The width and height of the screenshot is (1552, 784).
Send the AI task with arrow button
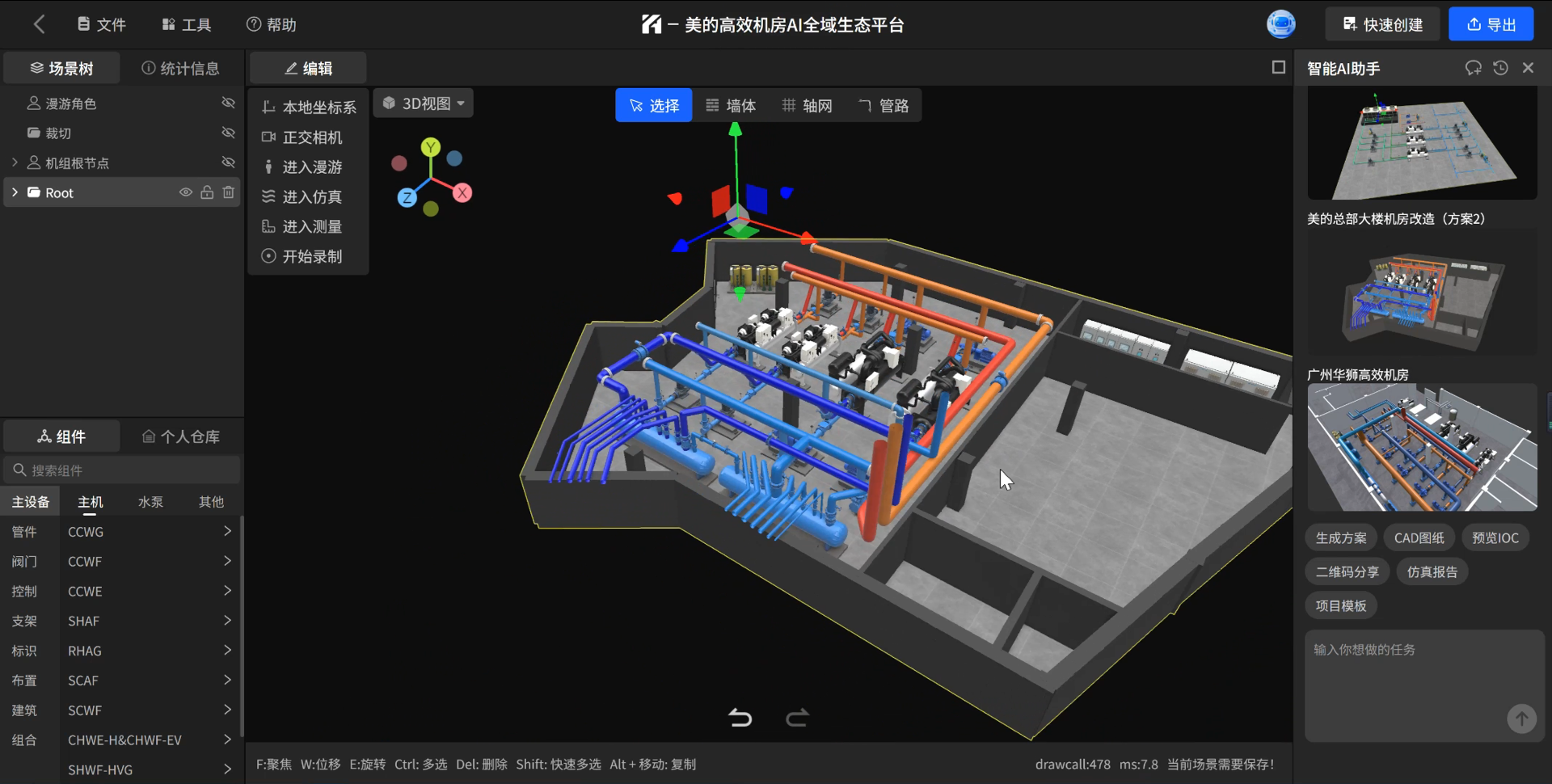pos(1521,718)
